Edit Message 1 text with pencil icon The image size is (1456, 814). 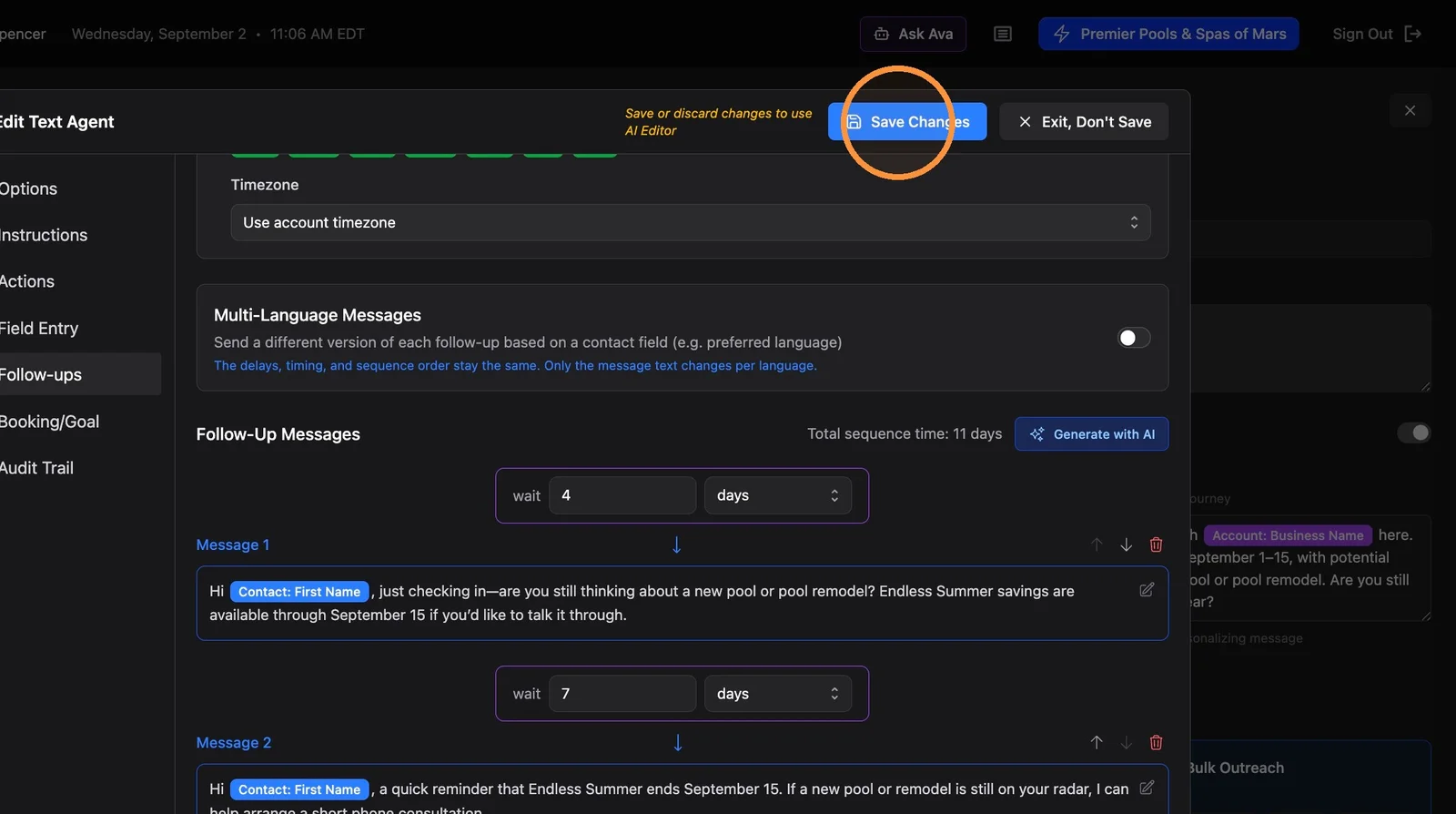(x=1147, y=590)
